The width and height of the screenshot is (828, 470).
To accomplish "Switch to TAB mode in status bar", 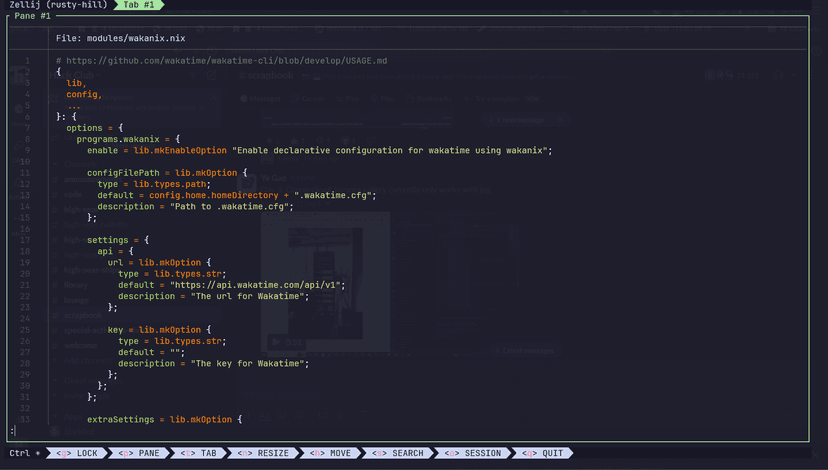I will (198, 453).
